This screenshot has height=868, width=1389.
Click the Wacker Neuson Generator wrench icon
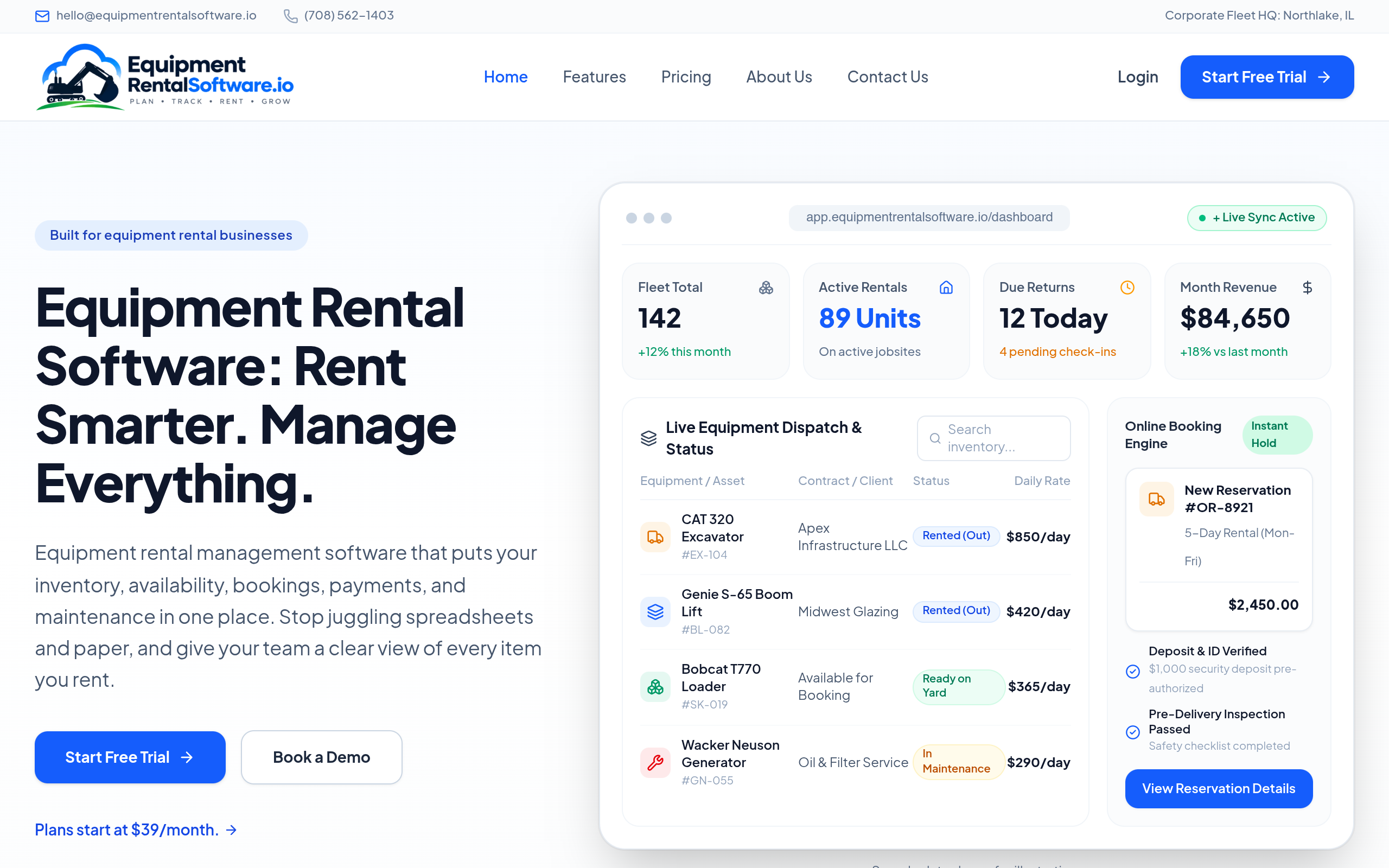click(655, 762)
